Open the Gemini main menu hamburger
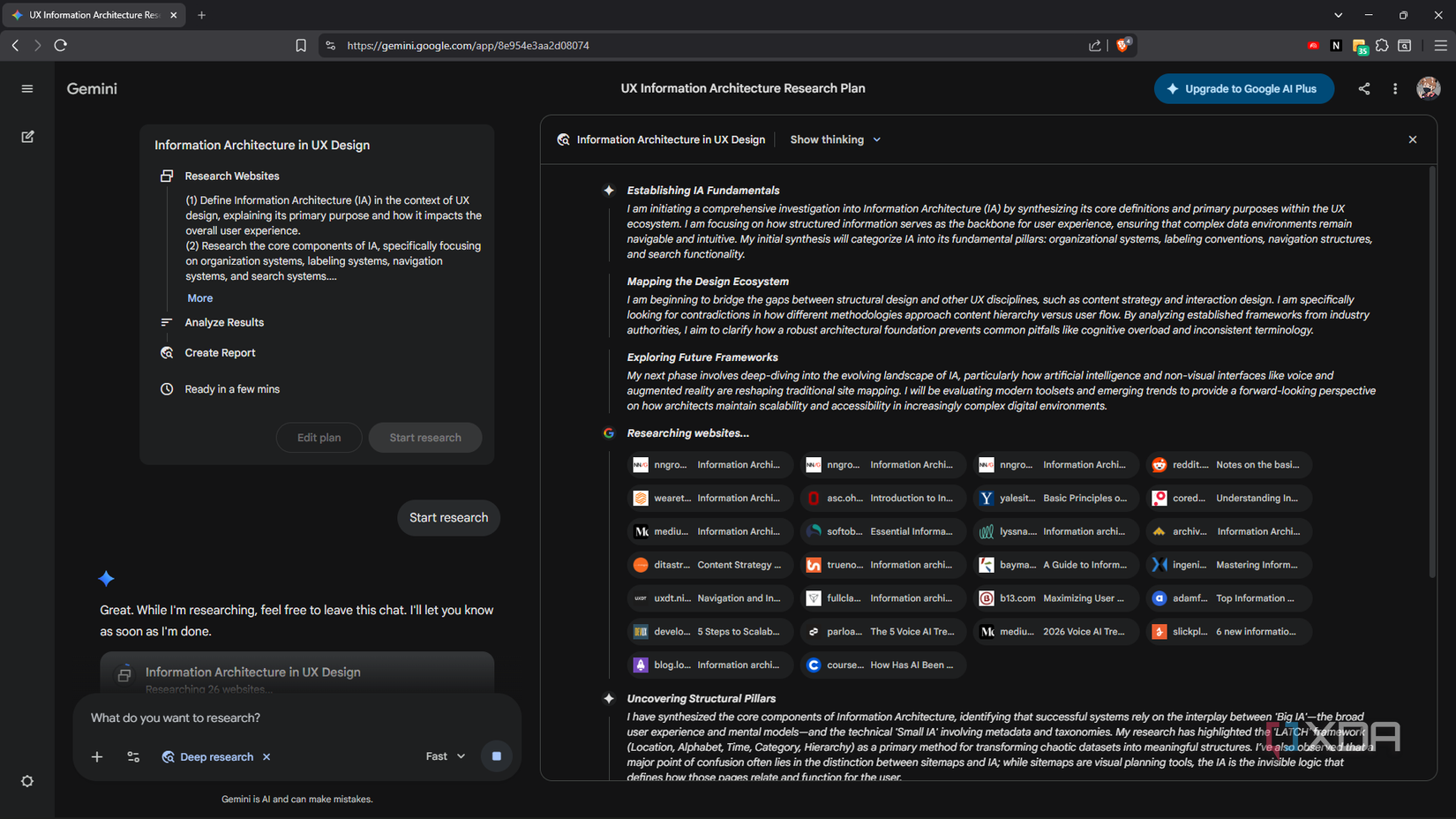The width and height of the screenshot is (1456, 819). 27,88
